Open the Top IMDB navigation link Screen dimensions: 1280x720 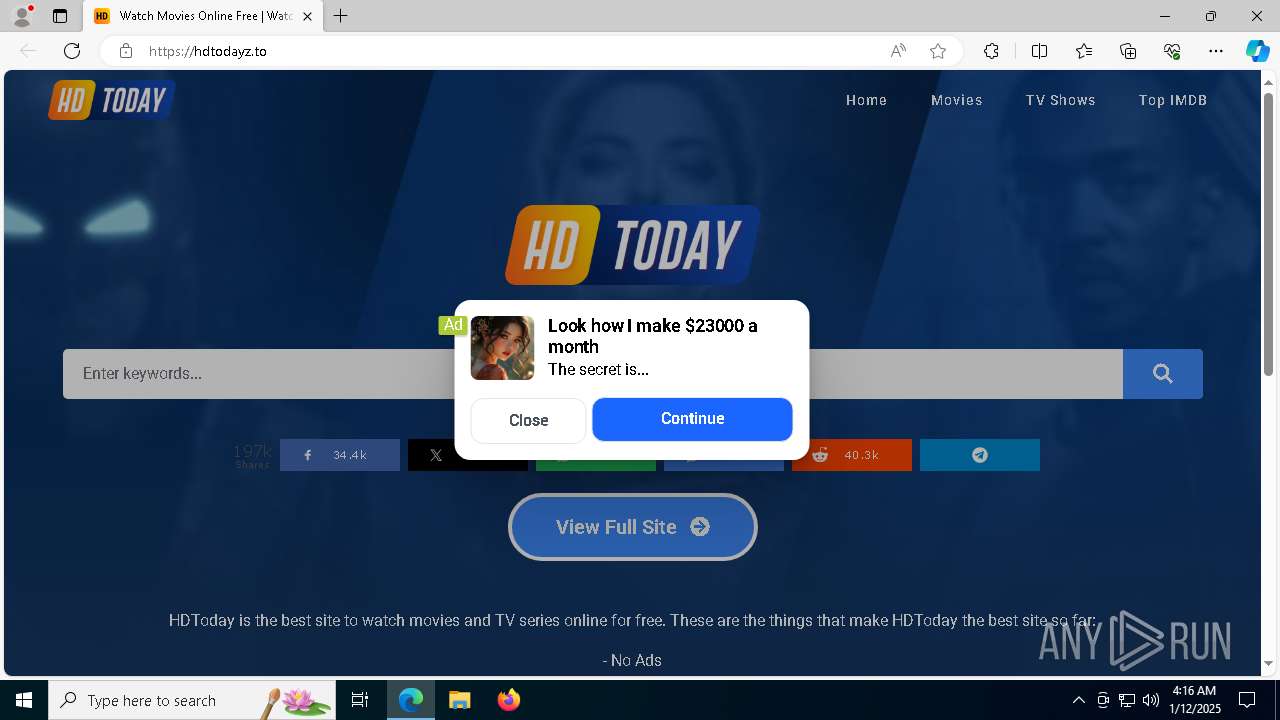tap(1172, 100)
